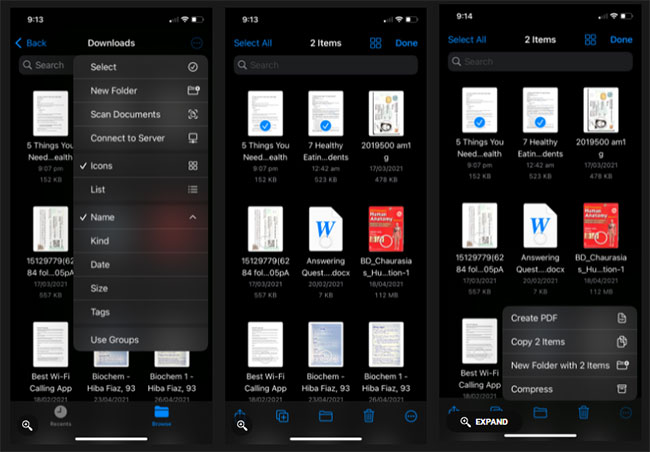Choose the List view option icon
Image resolution: width=650 pixels, height=452 pixels.
[x=193, y=190]
